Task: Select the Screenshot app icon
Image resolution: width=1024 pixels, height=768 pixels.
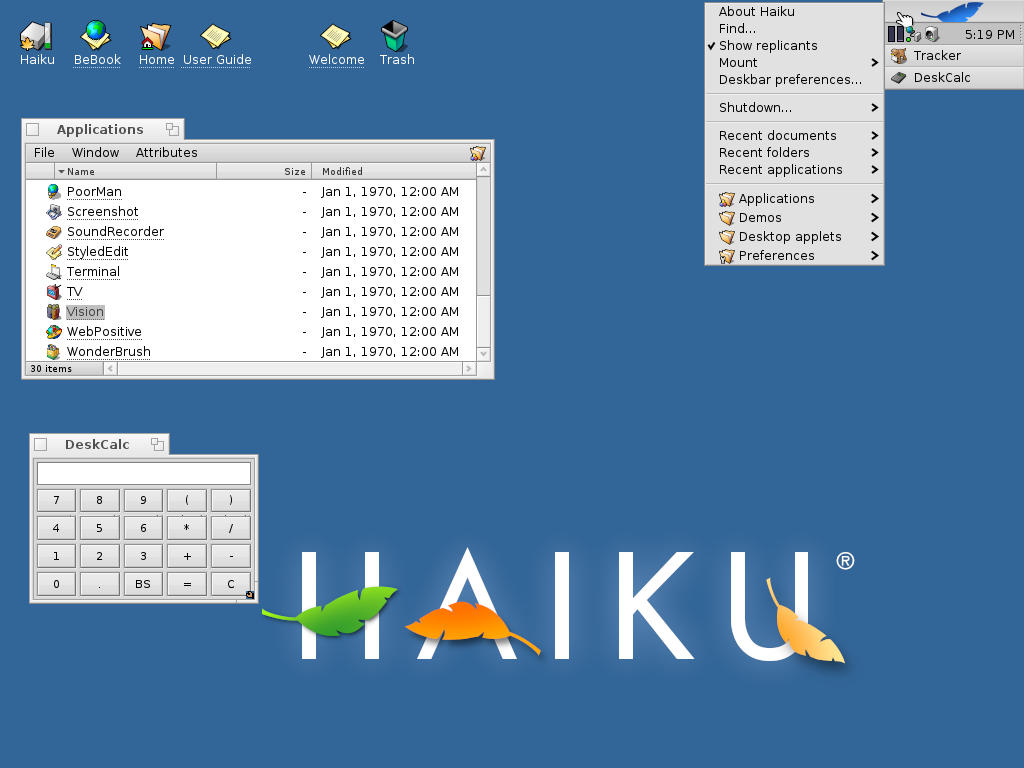Action: point(54,212)
